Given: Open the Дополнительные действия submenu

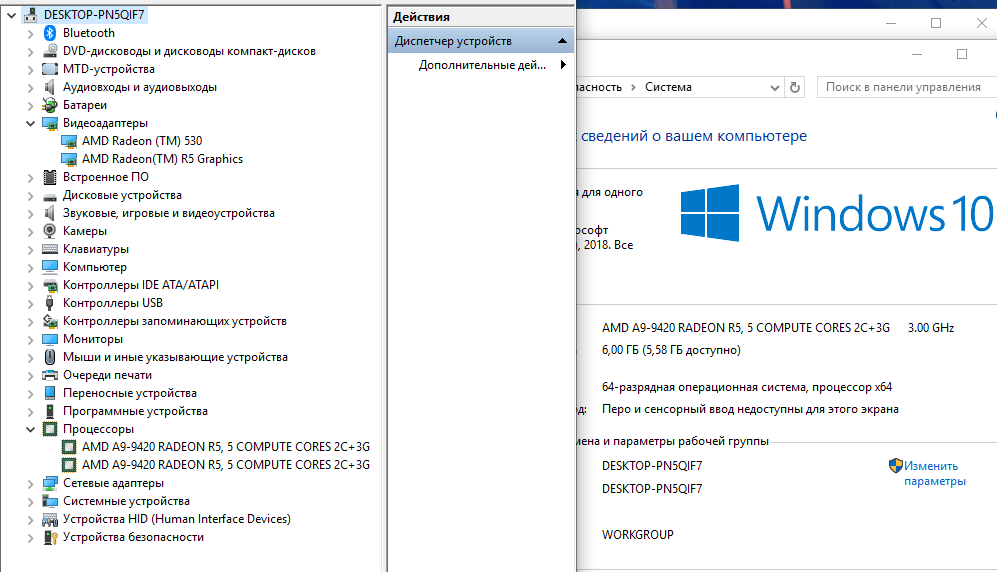Looking at the screenshot, I should pyautogui.click(x=563, y=64).
